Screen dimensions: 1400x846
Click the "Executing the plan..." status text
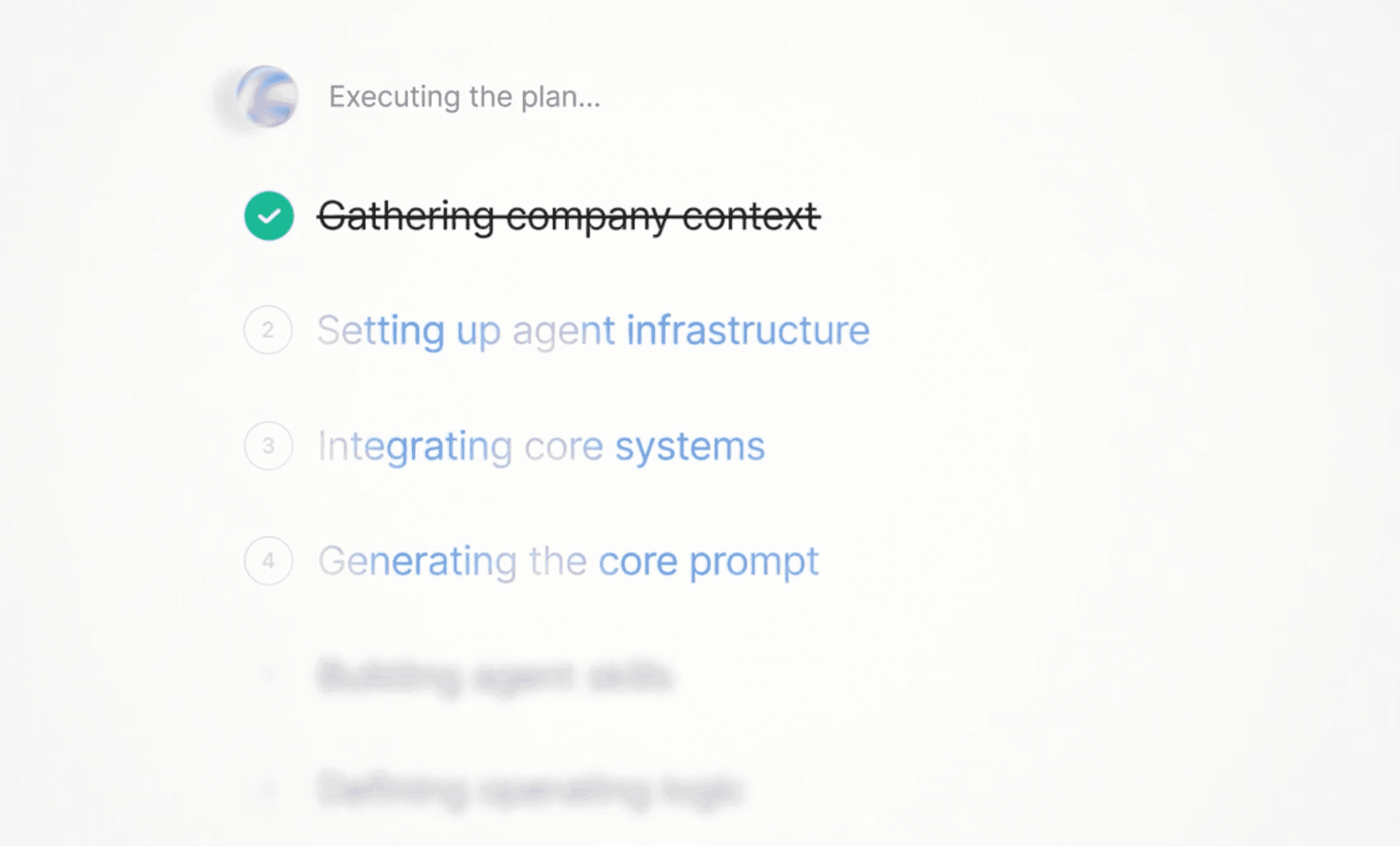coord(465,96)
